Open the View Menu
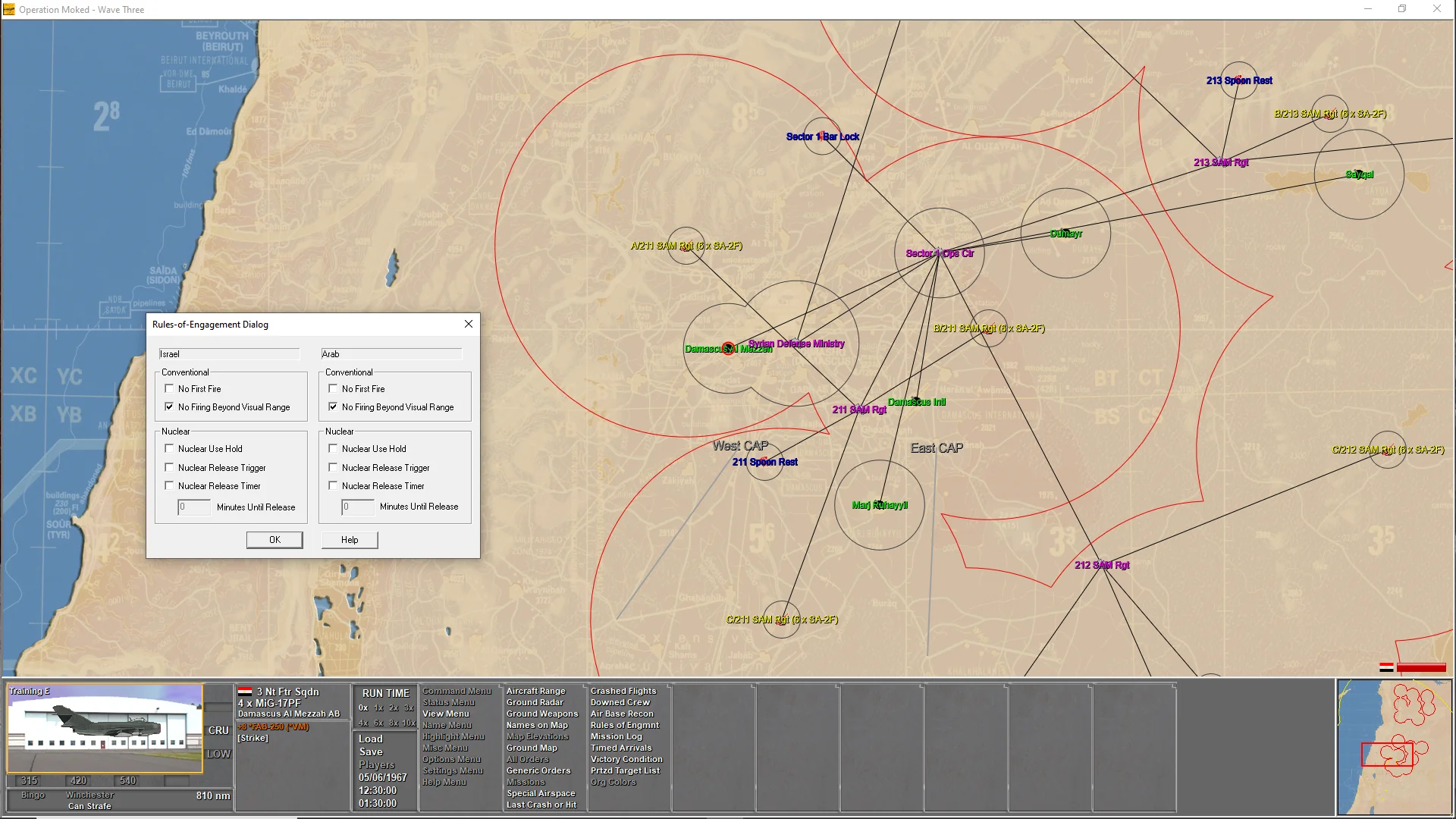The height and width of the screenshot is (819, 1456). click(446, 714)
